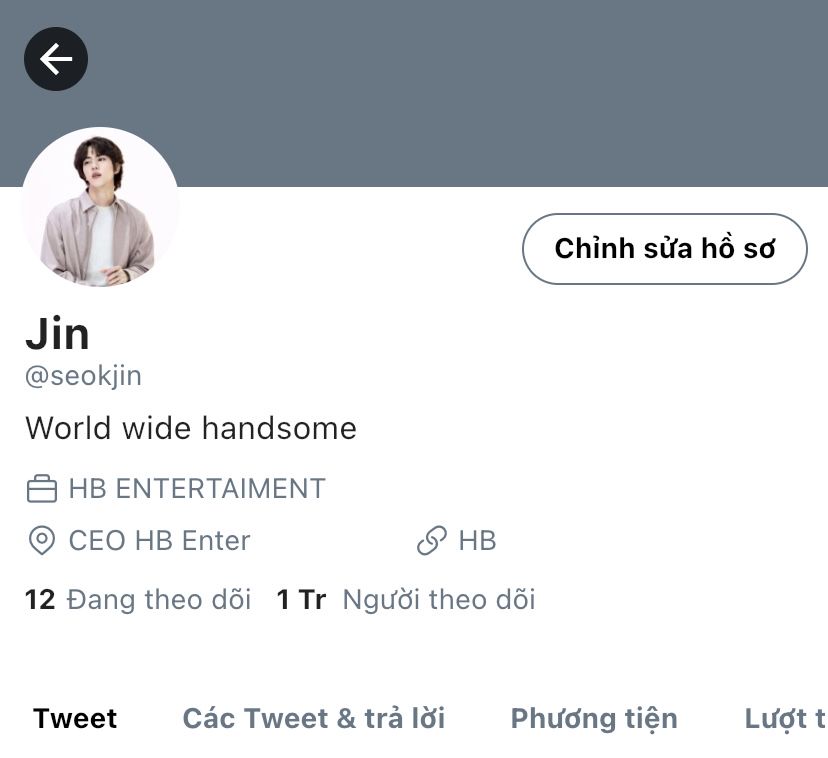The image size is (828, 758).
Task: Click the 1 Tr follower count number
Action: pyautogui.click(x=301, y=600)
